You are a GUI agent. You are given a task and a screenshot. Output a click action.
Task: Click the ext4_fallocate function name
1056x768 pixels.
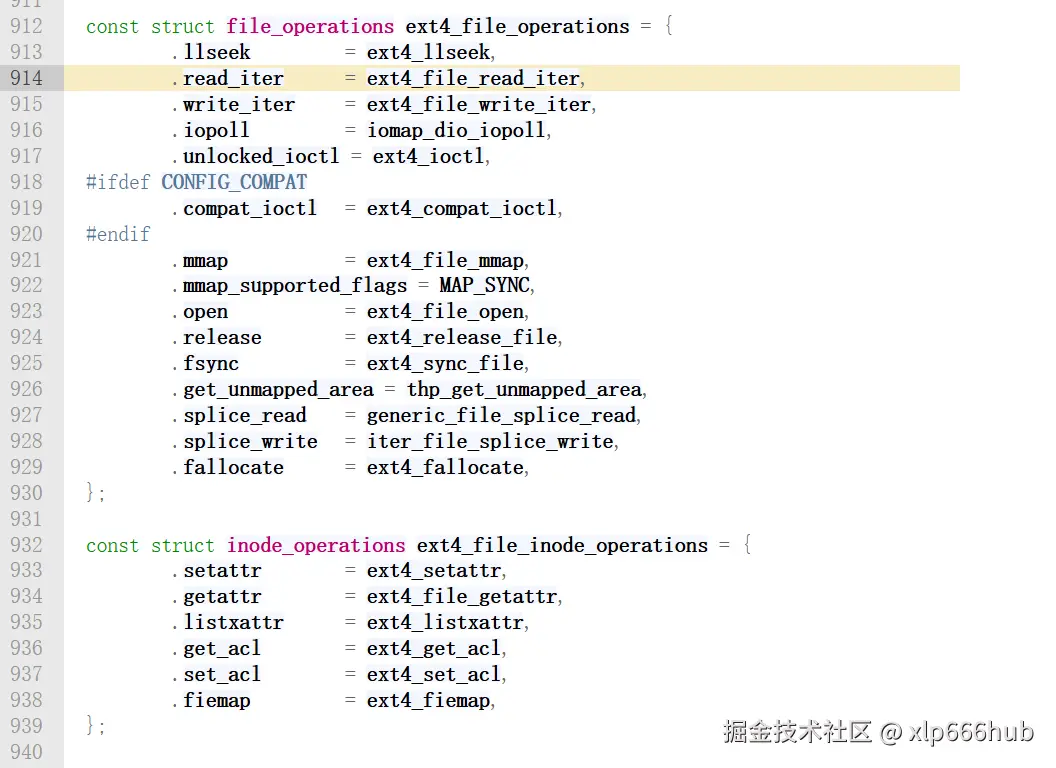pyautogui.click(x=445, y=467)
